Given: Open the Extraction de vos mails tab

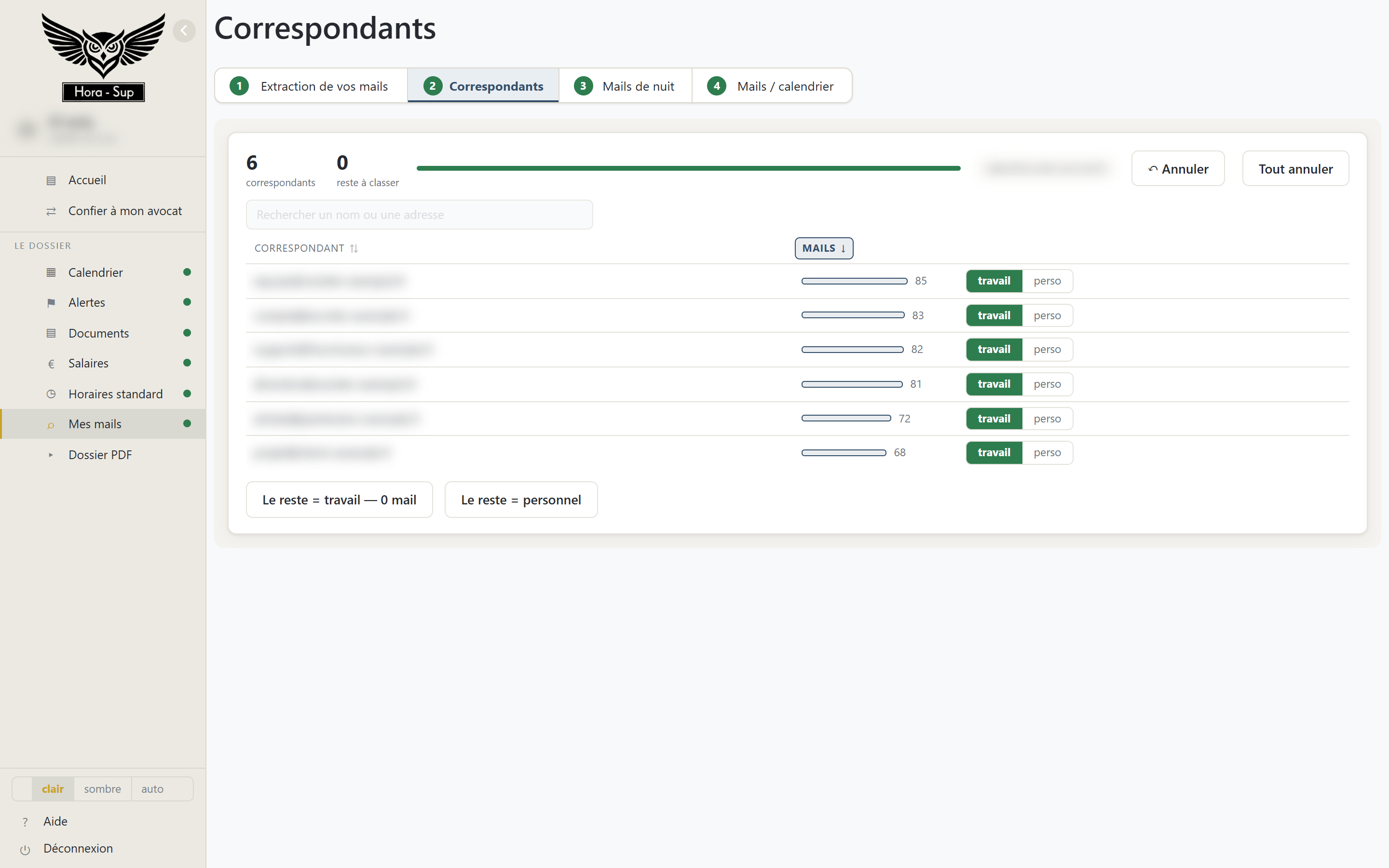Looking at the screenshot, I should click(311, 86).
